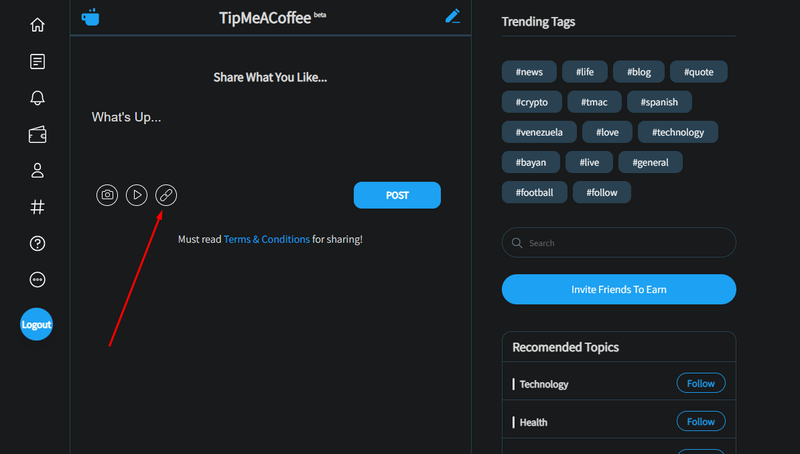Open the feed document icon in sidebar
Screen dimensions: 800x454
(37, 61)
